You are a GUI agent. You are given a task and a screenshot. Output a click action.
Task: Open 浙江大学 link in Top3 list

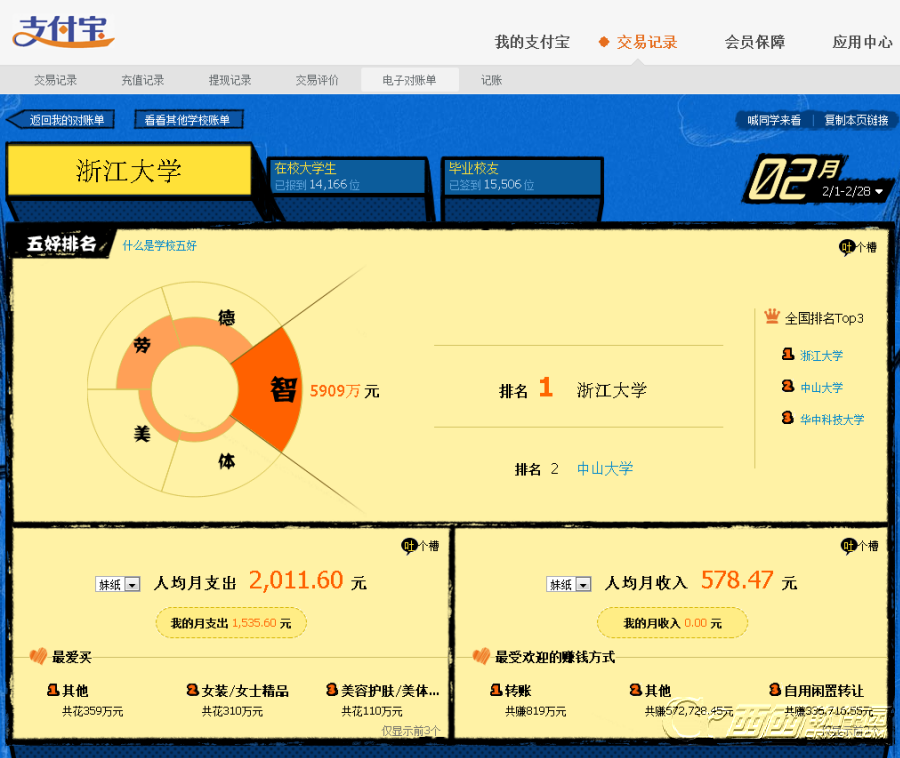click(821, 356)
